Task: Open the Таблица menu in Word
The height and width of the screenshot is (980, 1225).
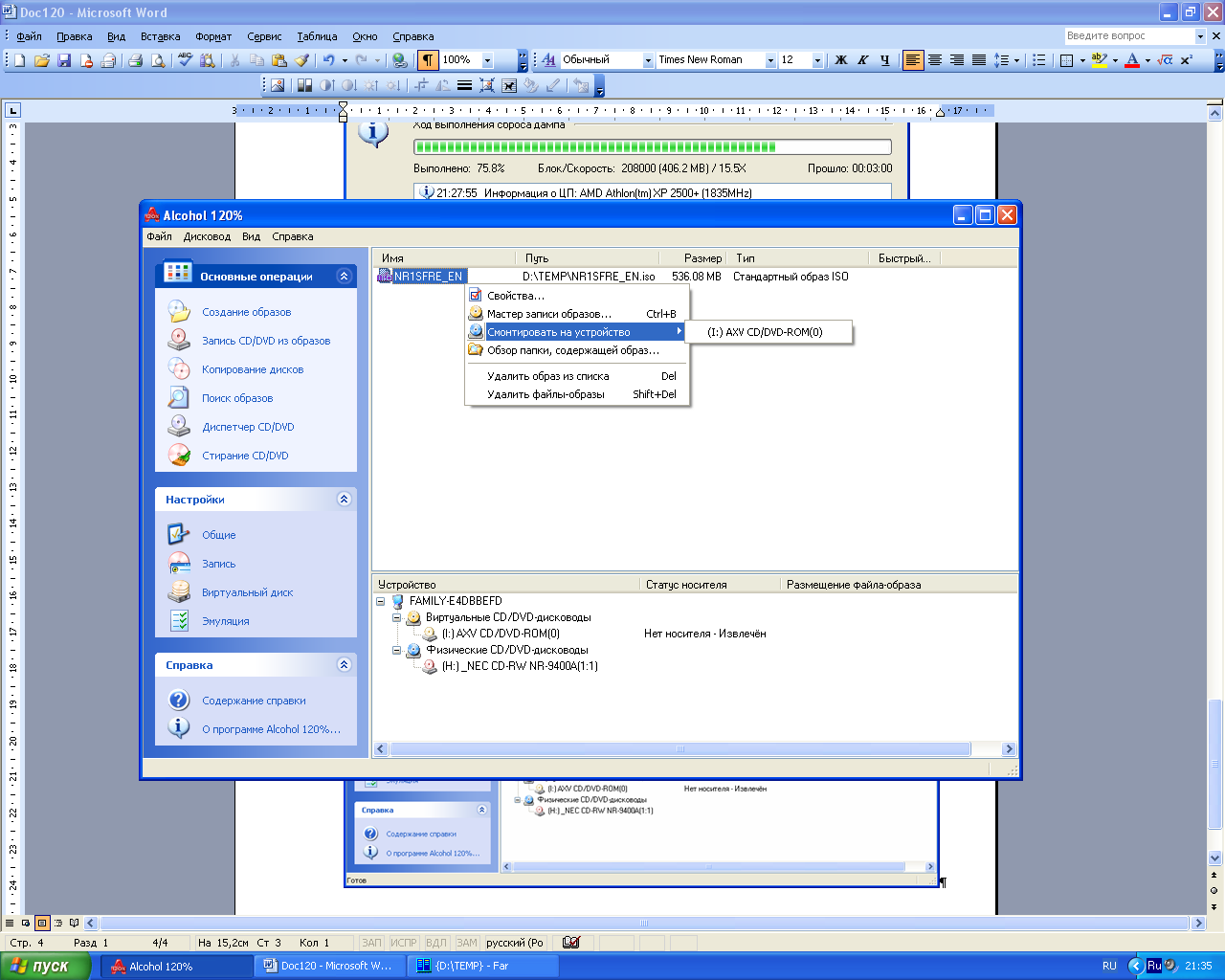Action: click(x=317, y=36)
